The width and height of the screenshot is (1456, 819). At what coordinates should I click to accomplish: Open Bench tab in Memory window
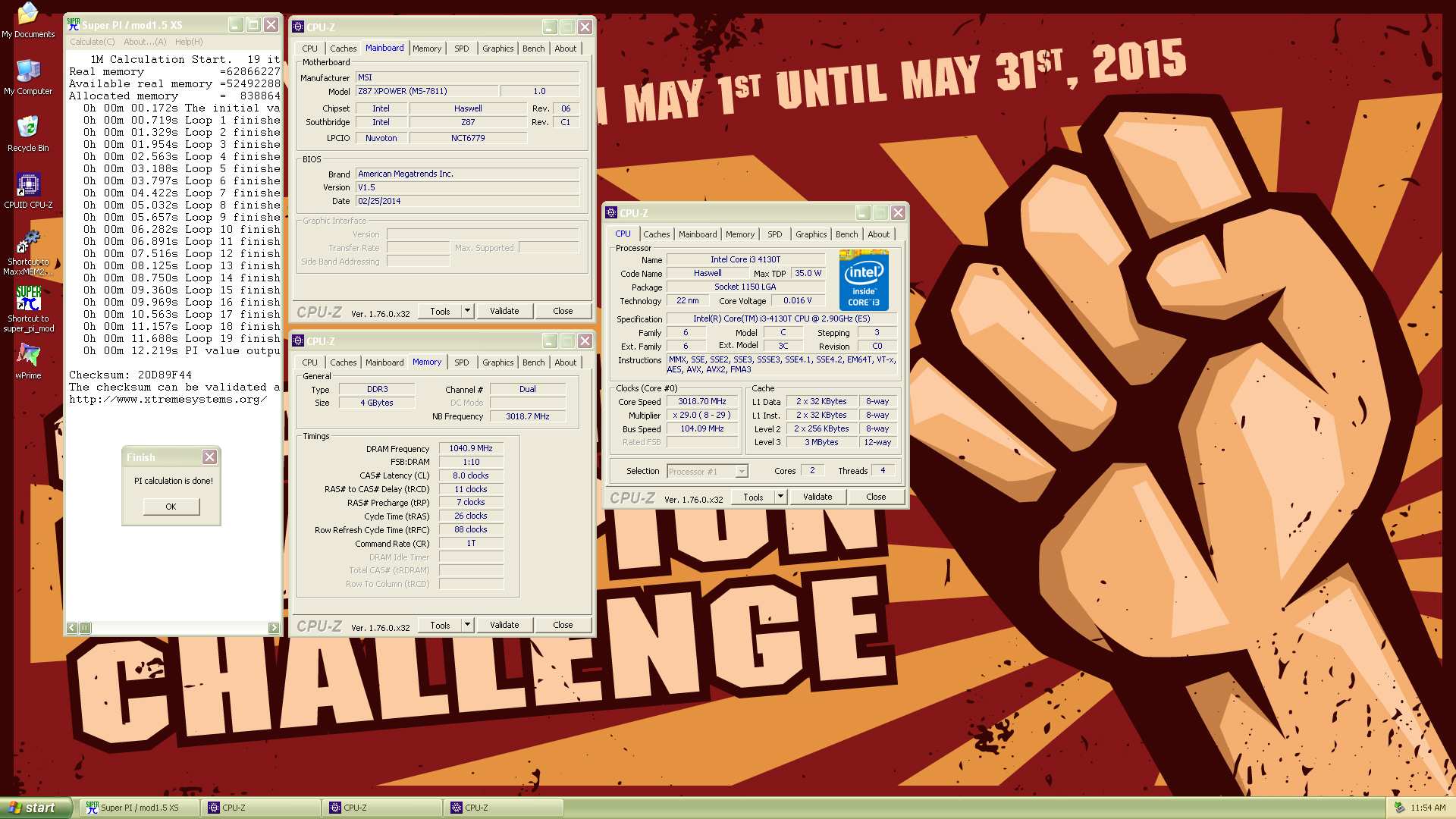pyautogui.click(x=533, y=362)
